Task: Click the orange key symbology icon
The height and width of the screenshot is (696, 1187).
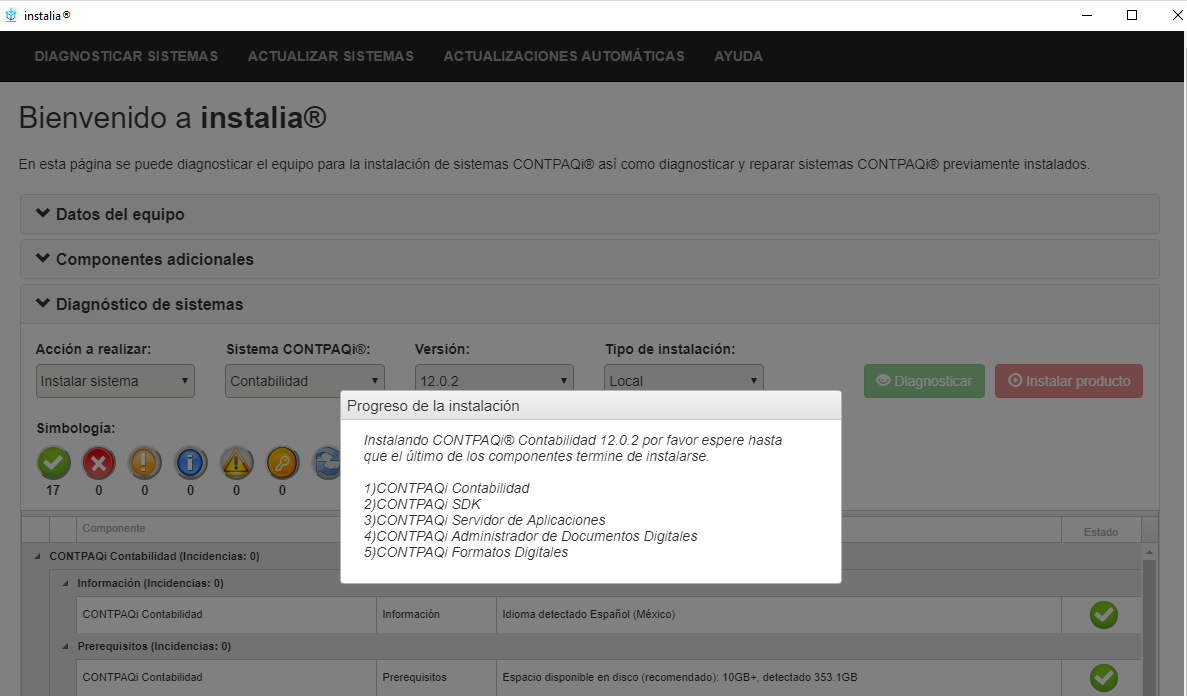Action: (x=282, y=462)
